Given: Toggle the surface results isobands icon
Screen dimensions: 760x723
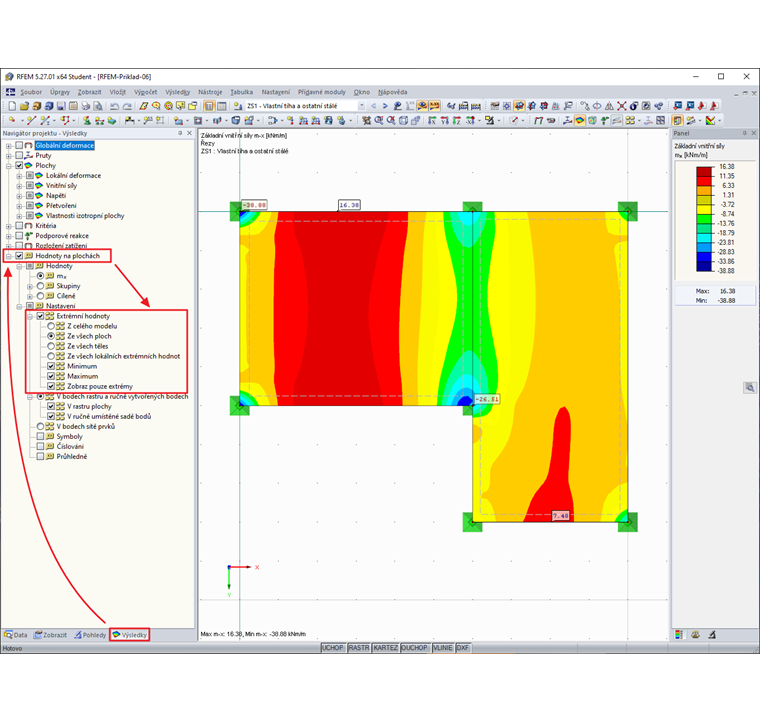Looking at the screenshot, I should 580,120.
